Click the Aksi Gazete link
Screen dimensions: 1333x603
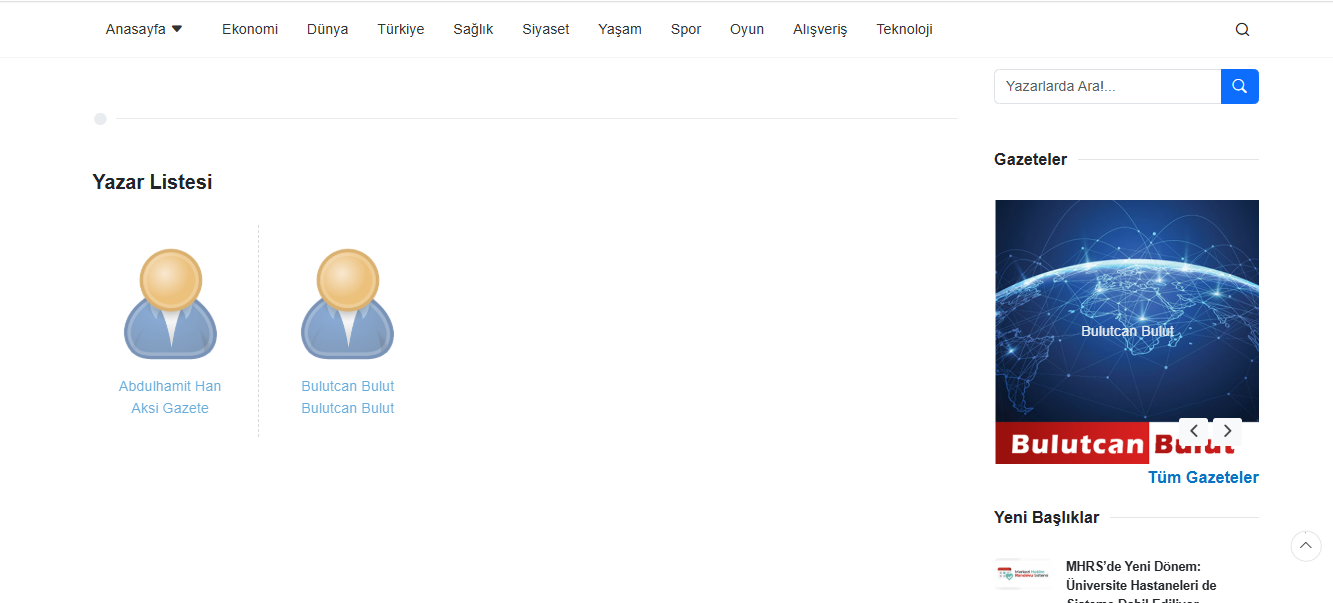pos(170,408)
